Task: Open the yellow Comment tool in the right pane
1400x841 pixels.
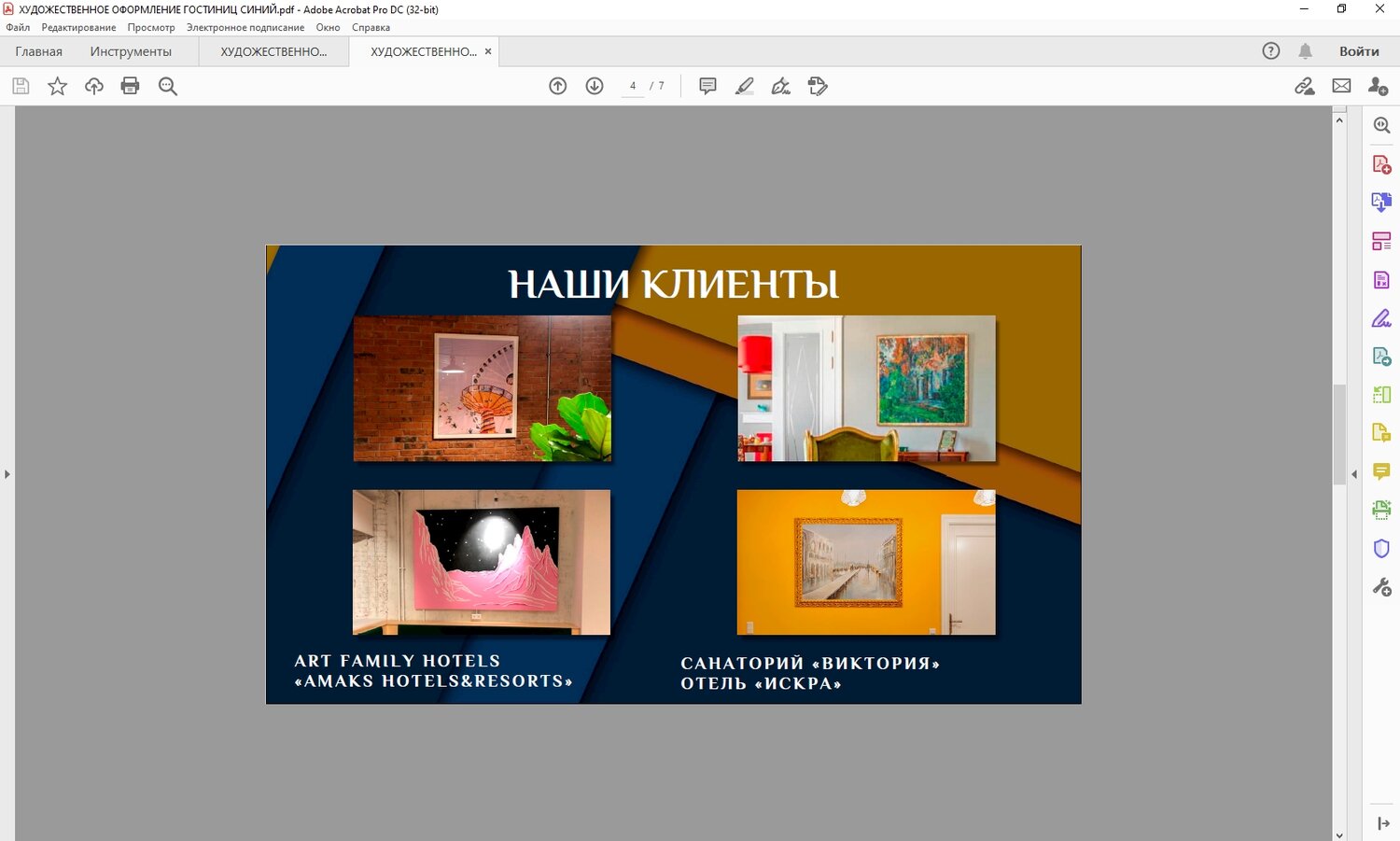Action: (x=1381, y=471)
